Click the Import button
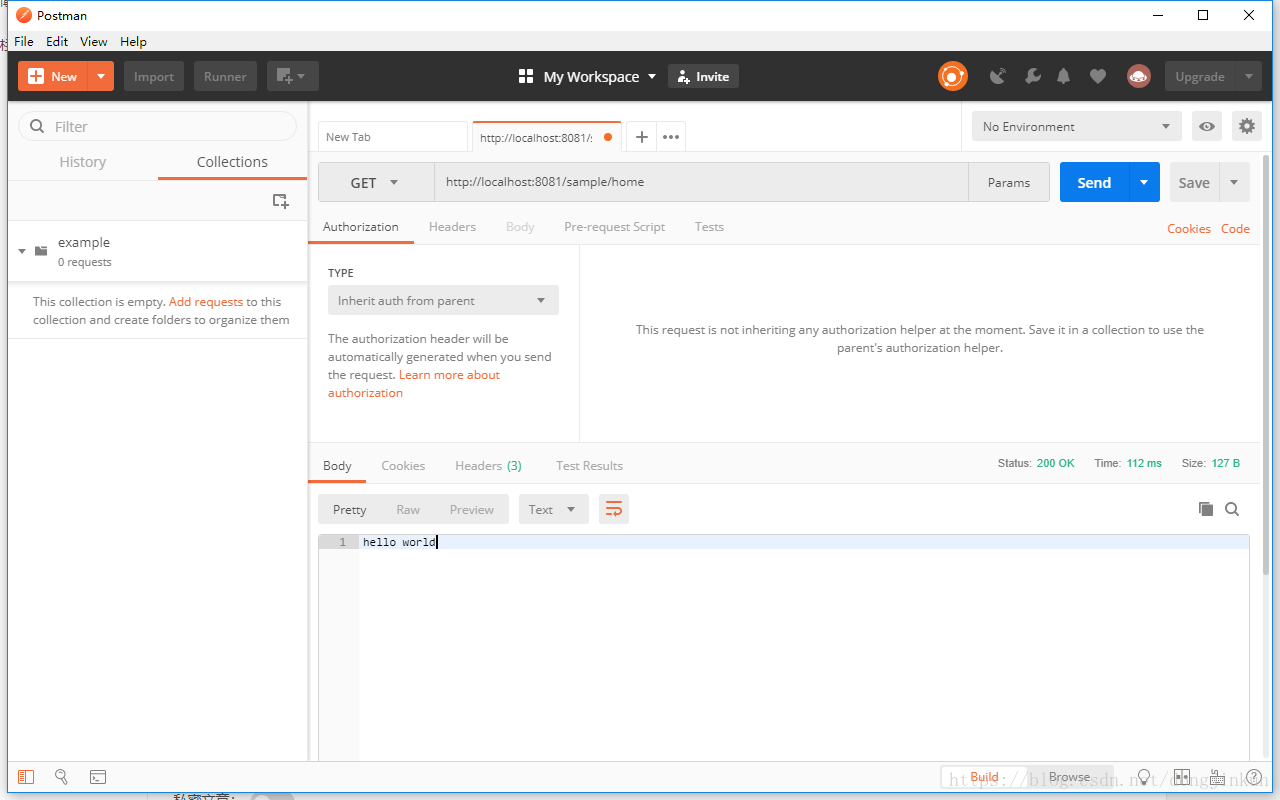Screen dimensions: 1280x800 pyautogui.click(x=154, y=76)
